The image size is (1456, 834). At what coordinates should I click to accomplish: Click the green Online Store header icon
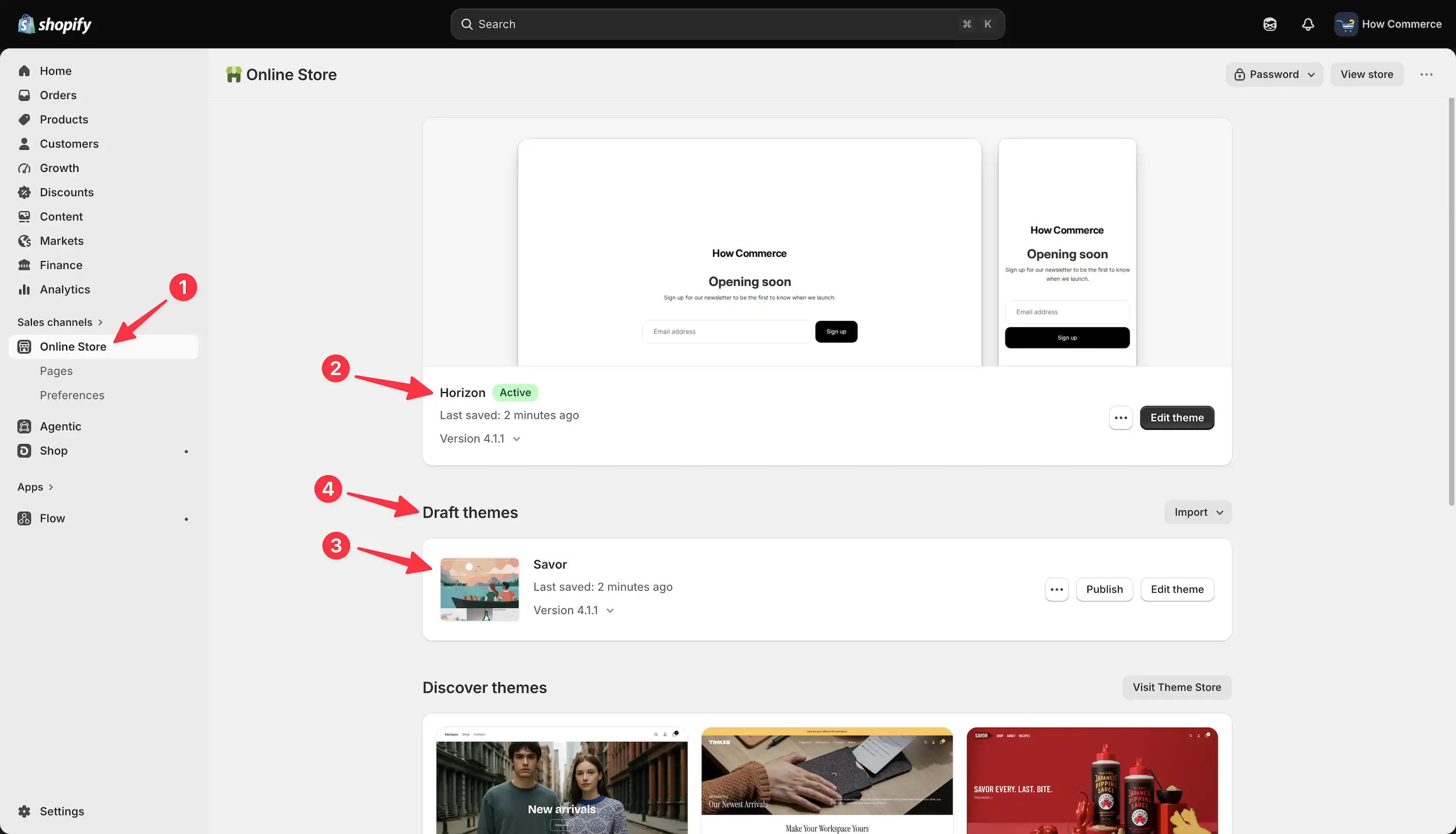pos(234,74)
